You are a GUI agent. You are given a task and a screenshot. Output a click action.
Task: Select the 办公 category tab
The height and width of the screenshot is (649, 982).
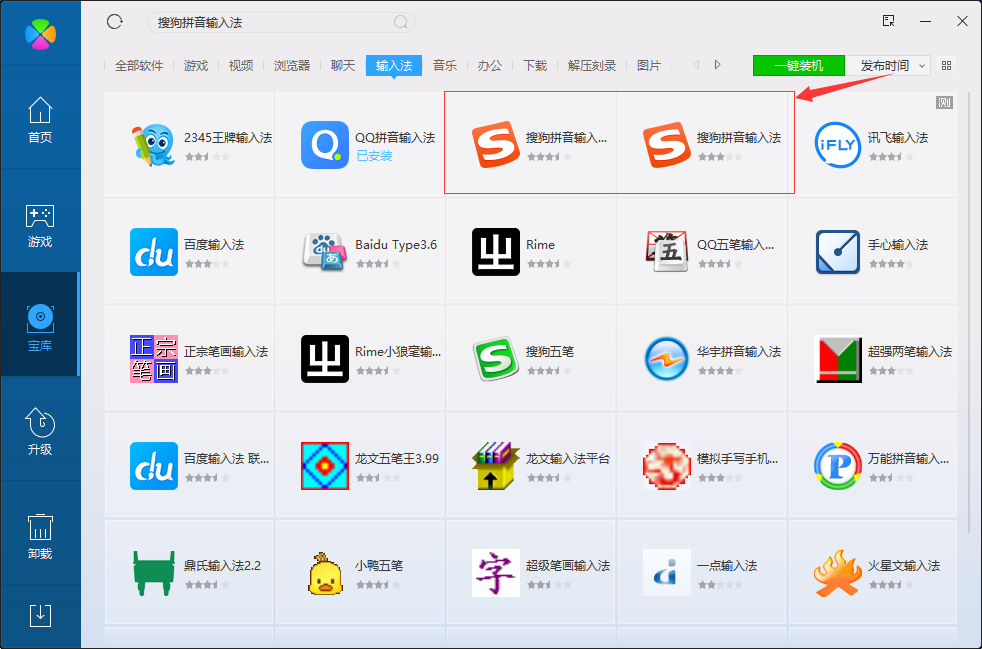(490, 65)
